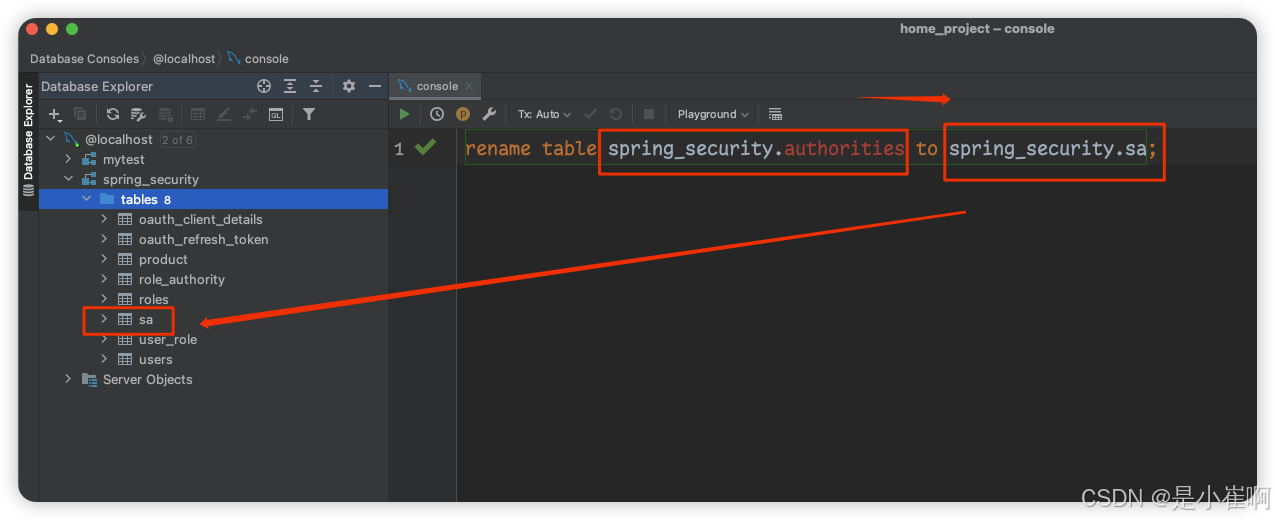Click the orange P parameters icon

pyautogui.click(x=463, y=114)
